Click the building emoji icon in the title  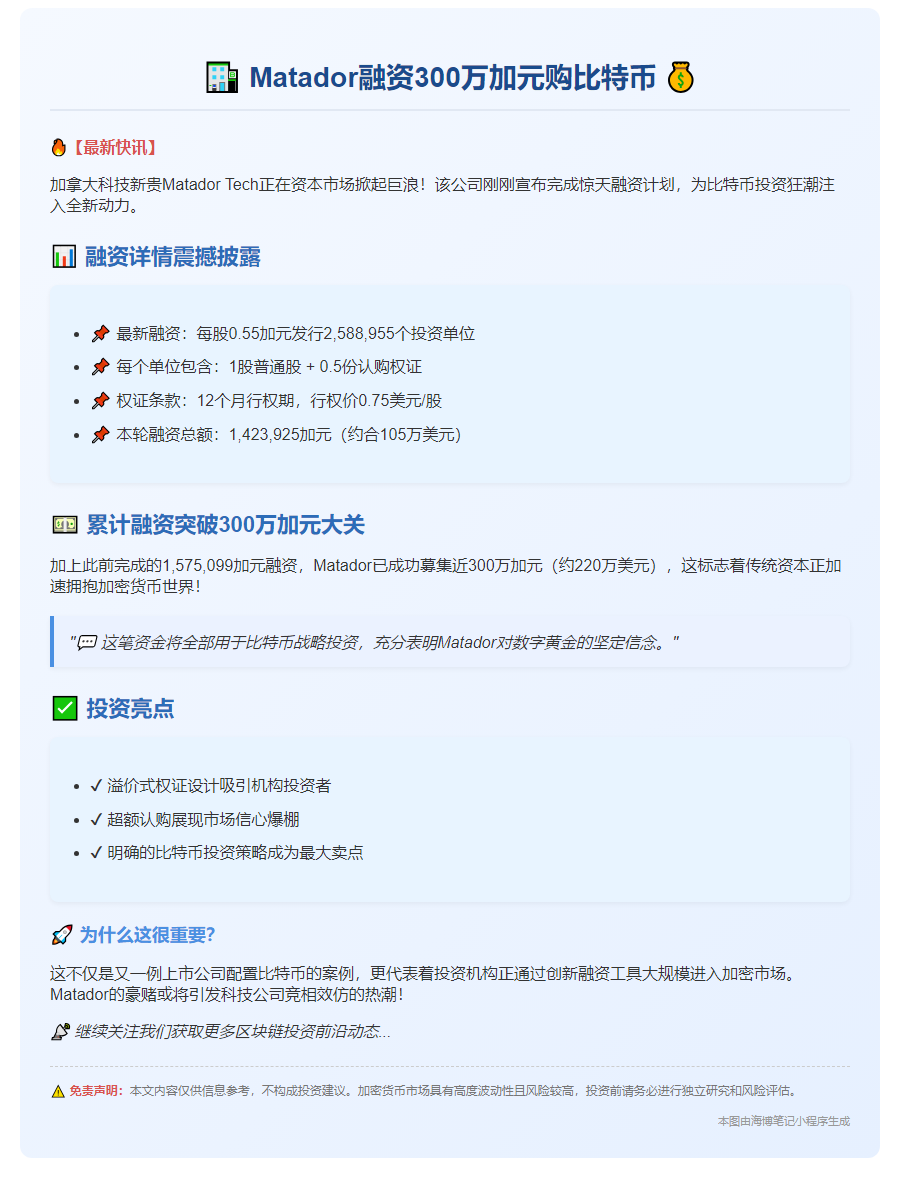[222, 77]
